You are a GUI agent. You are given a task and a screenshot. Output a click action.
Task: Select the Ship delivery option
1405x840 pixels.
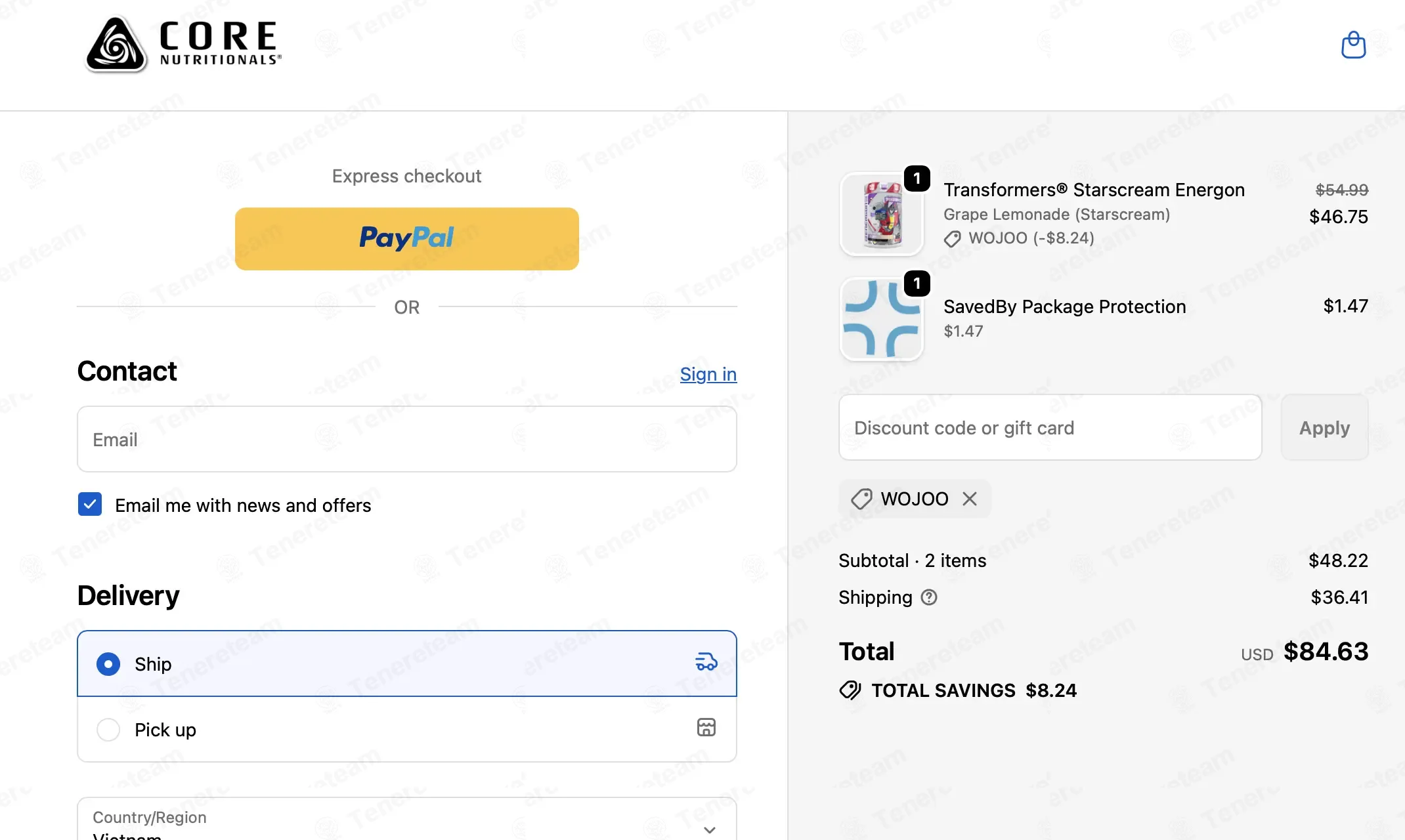click(108, 664)
